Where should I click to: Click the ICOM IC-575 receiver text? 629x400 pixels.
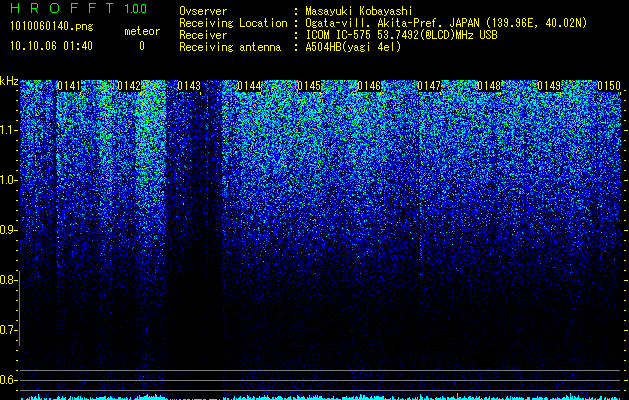point(401,35)
